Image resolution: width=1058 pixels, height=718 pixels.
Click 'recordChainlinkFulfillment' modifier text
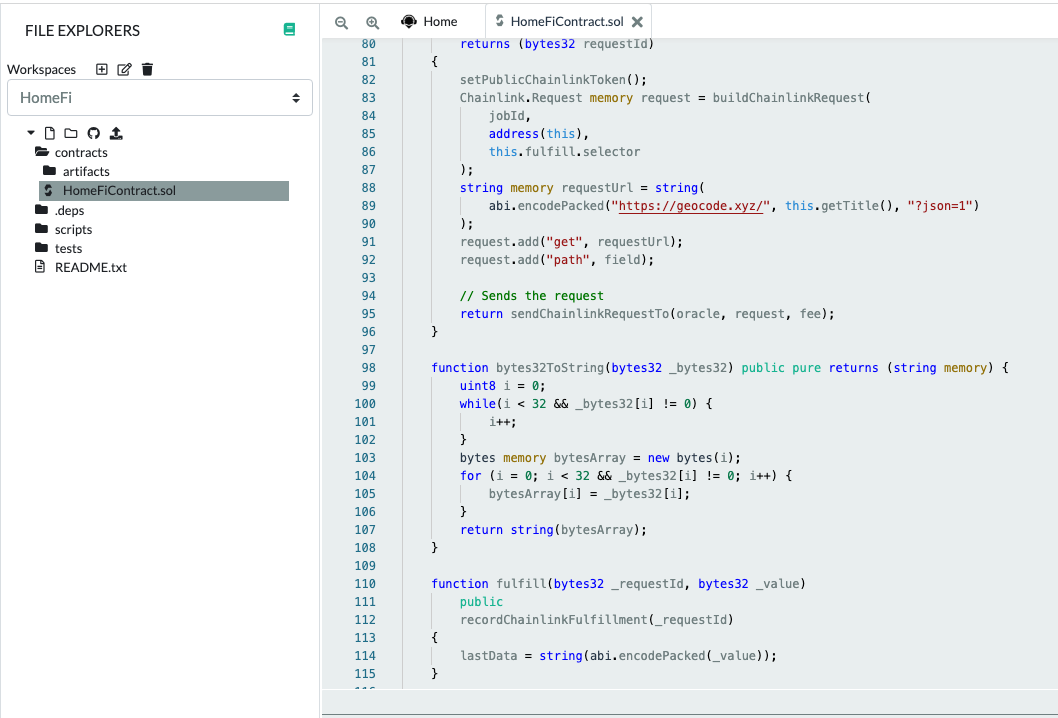click(x=554, y=619)
